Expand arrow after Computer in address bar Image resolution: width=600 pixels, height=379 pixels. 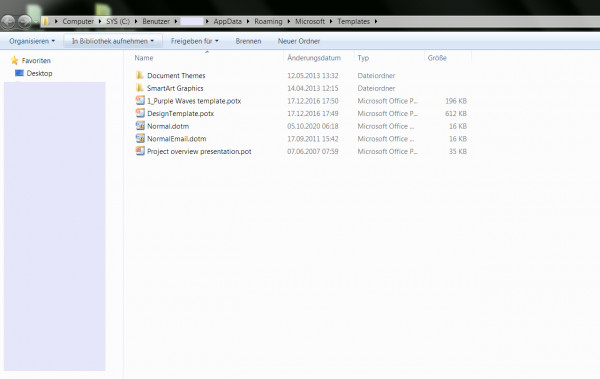pyautogui.click(x=100, y=21)
